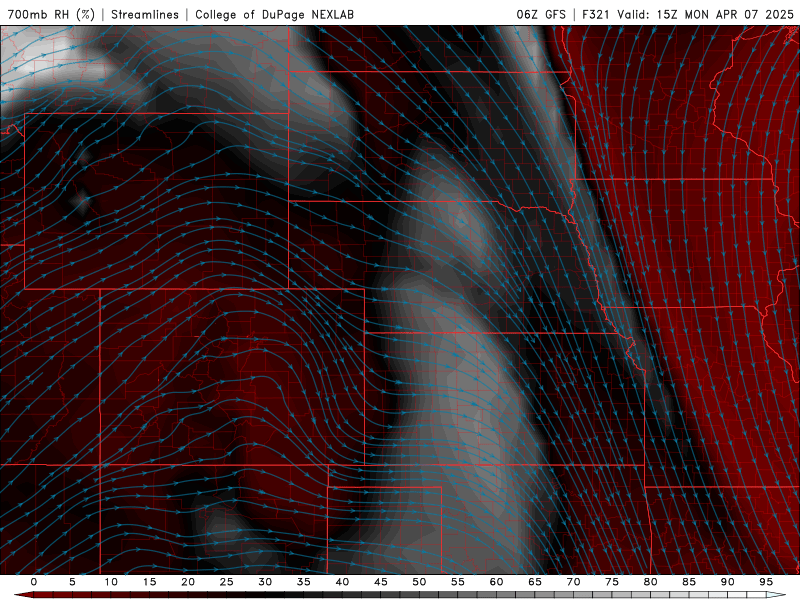Click the "65" colorbar scale label
The image size is (800, 600).
535,582
